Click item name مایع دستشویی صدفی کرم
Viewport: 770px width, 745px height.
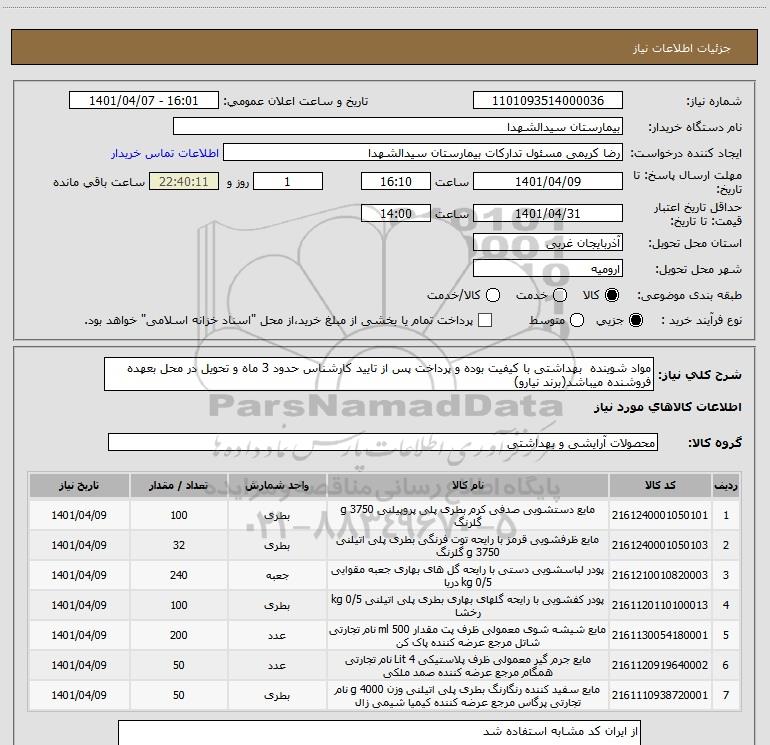pyautogui.click(x=468, y=515)
